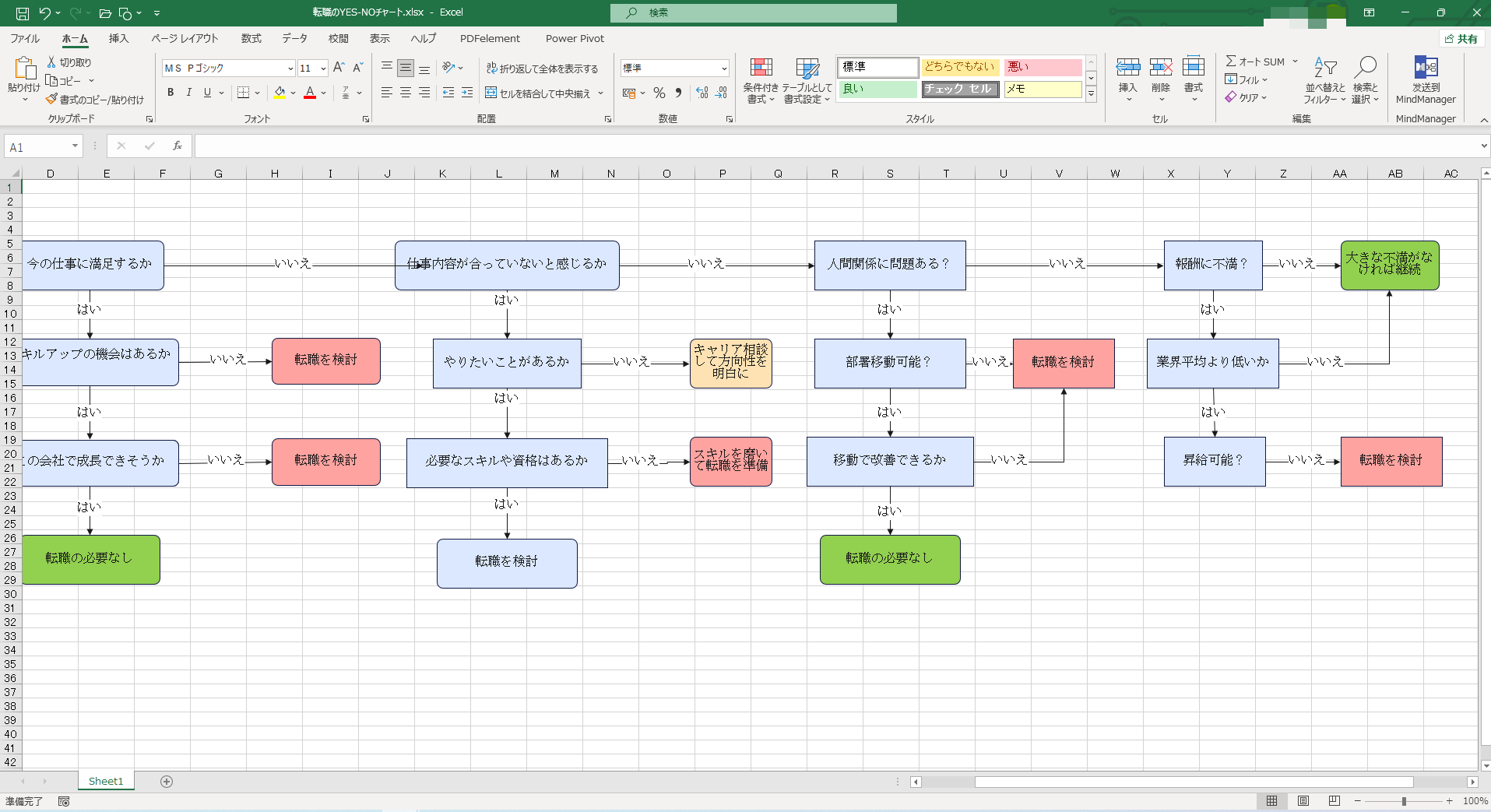
Task: Apply the AutoSum function
Action: click(x=1255, y=61)
